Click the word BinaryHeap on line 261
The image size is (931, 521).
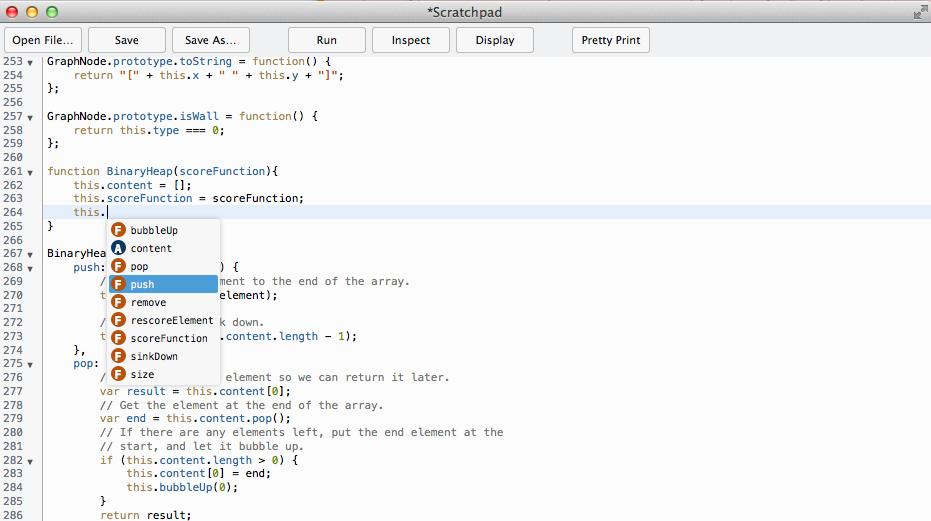pos(140,171)
